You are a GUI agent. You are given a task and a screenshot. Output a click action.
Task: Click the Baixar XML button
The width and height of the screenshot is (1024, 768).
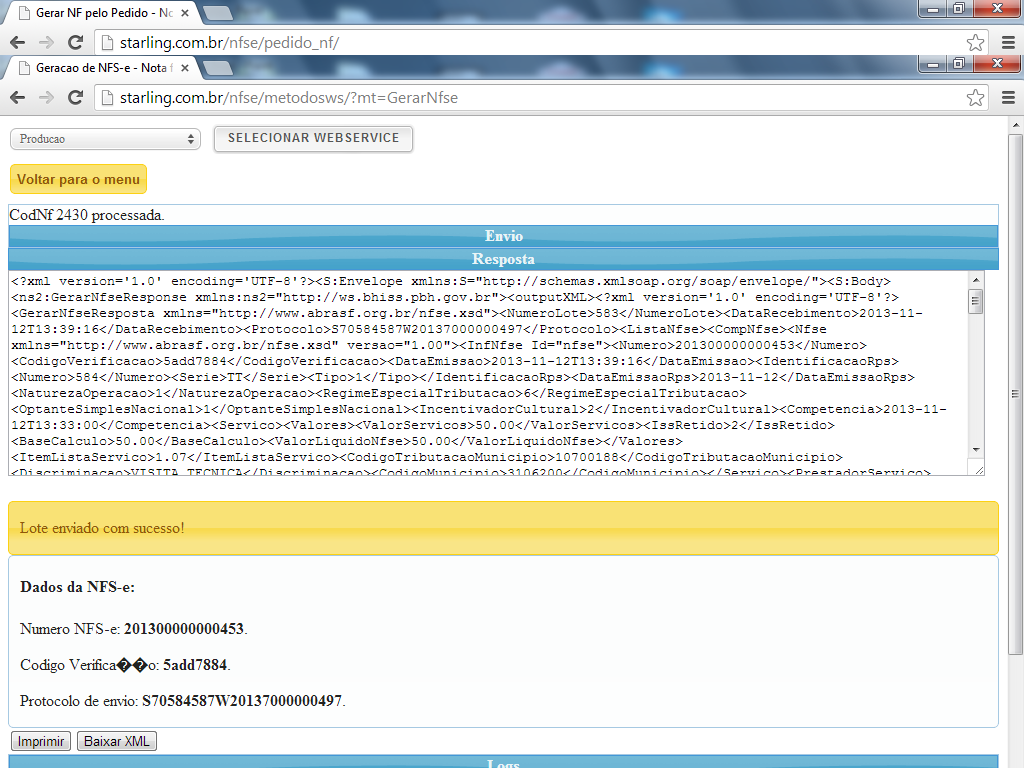pyautogui.click(x=117, y=741)
